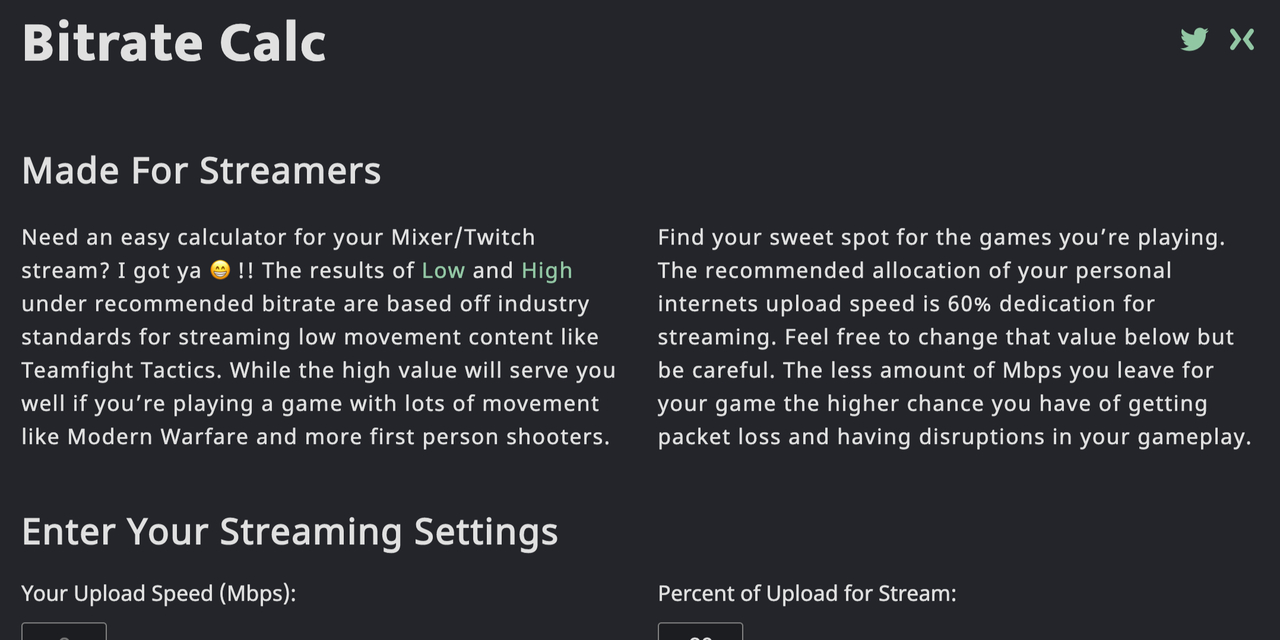This screenshot has height=640, width=1280.
Task: Open the Twitter bird icon link
Action: 1194,40
